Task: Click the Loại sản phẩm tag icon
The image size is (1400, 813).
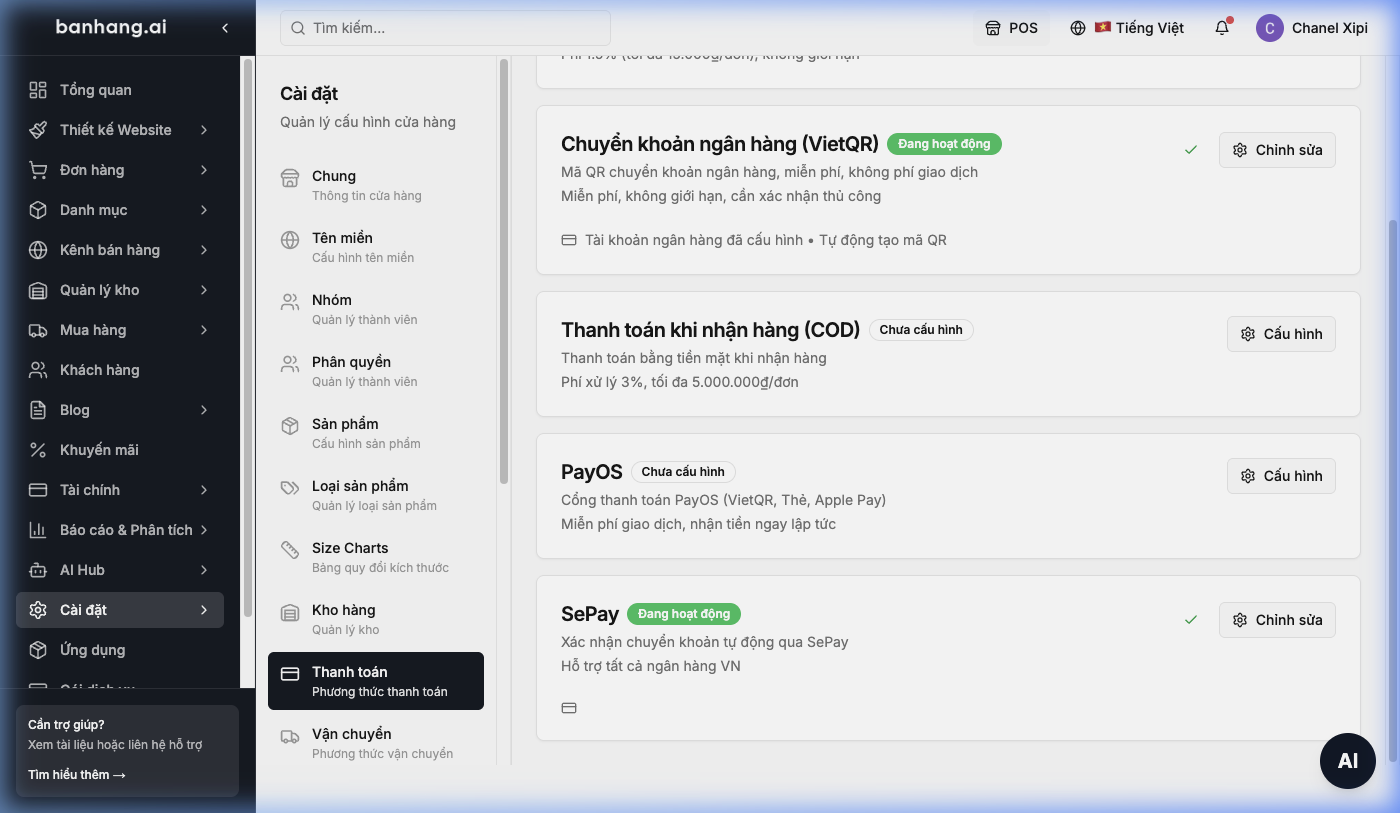Action: (290, 488)
